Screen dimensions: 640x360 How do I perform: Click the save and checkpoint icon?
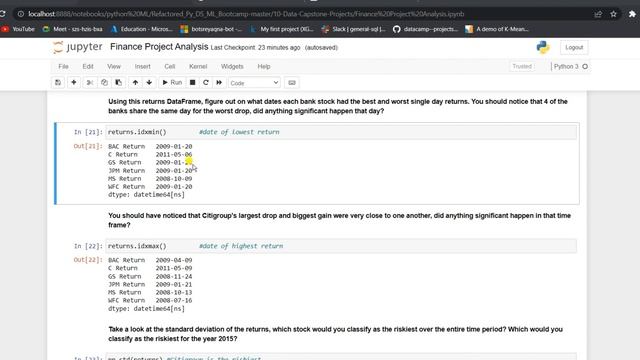58,83
